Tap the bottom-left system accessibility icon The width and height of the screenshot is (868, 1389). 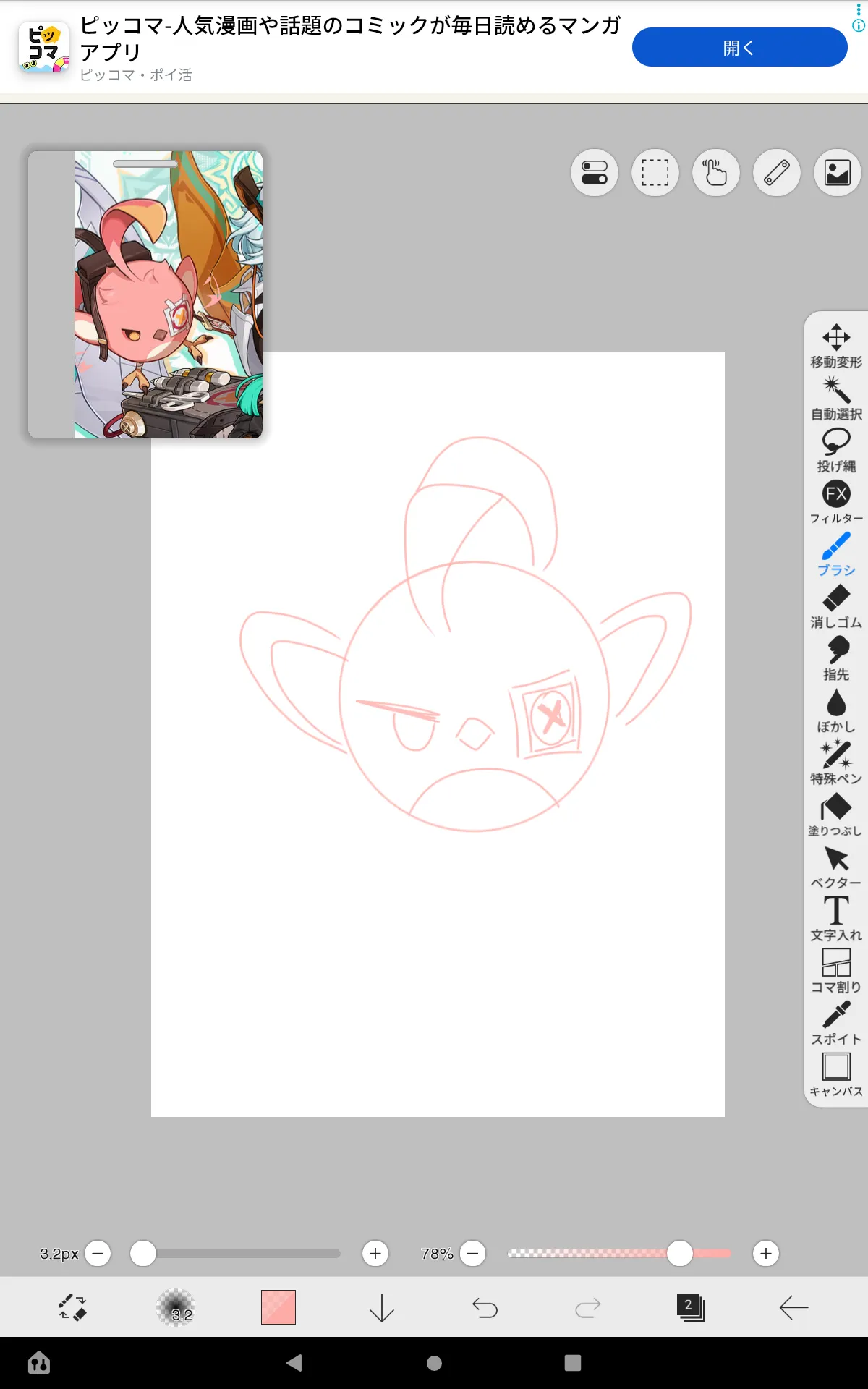click(x=39, y=1363)
